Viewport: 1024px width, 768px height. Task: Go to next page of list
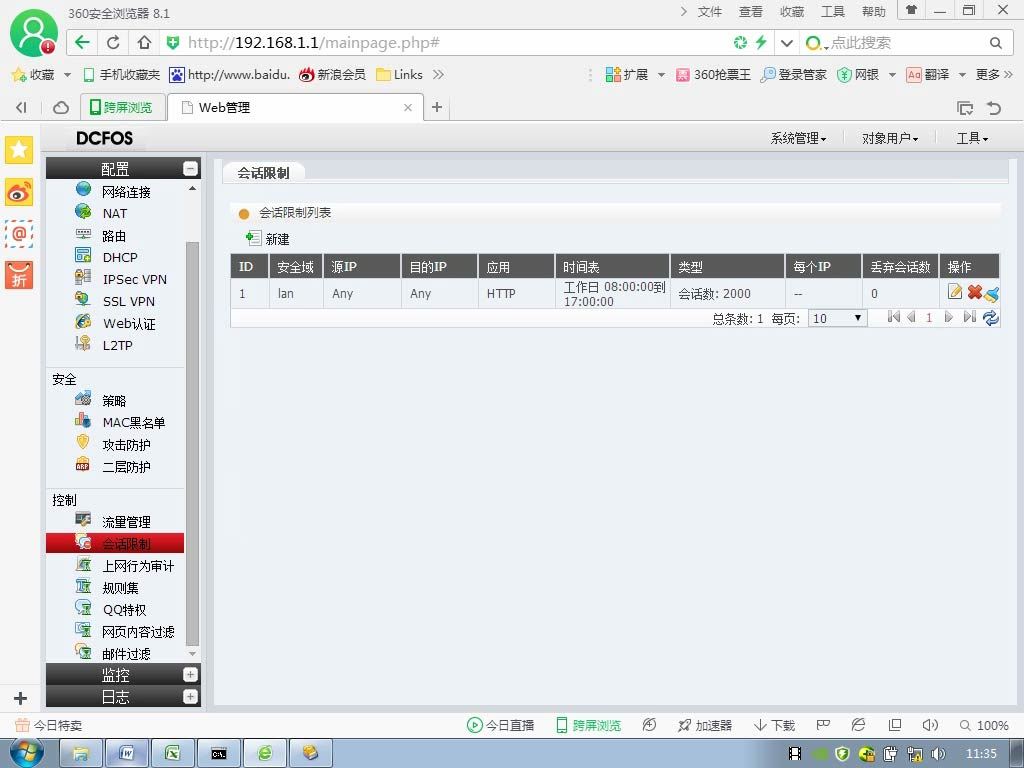[x=948, y=317]
